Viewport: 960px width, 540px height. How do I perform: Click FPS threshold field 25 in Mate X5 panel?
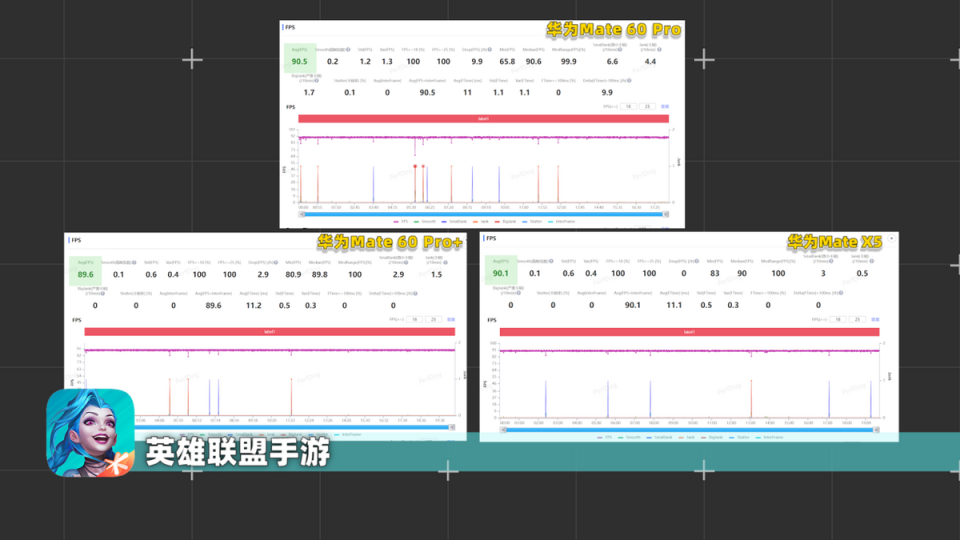tap(857, 320)
